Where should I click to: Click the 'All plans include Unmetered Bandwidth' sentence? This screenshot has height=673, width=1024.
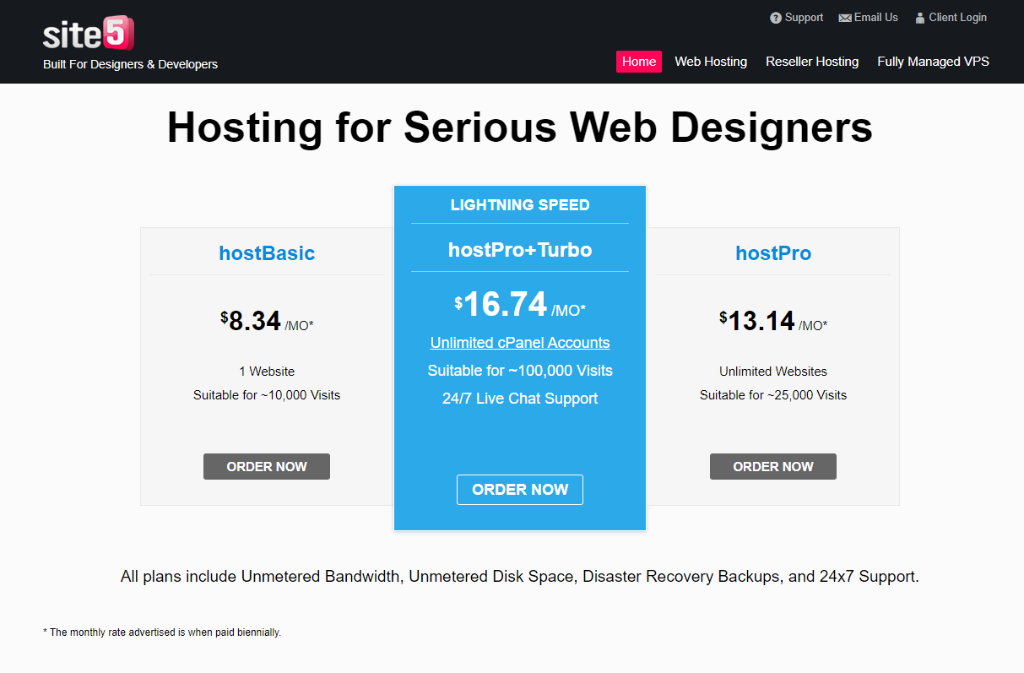(x=520, y=576)
